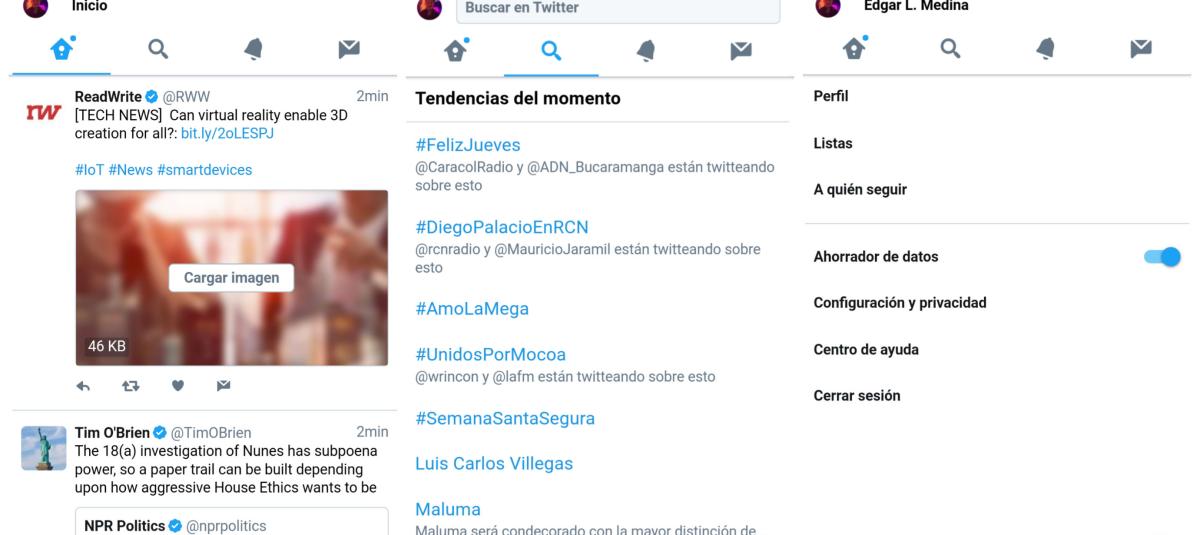Load the blurred image with Cargar imagen
Screen dimensions: 1200x535
(x=231, y=278)
